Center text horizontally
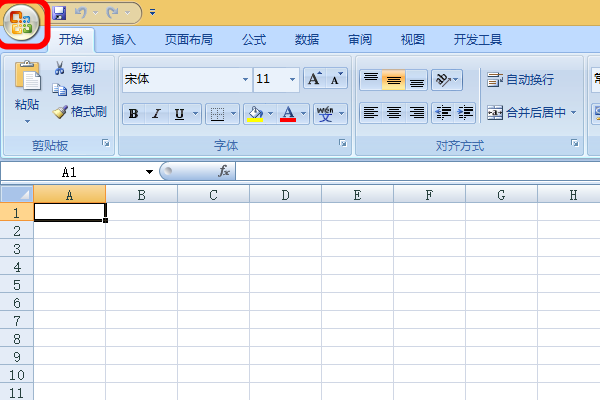Viewport: 600px width, 400px height. click(x=393, y=113)
